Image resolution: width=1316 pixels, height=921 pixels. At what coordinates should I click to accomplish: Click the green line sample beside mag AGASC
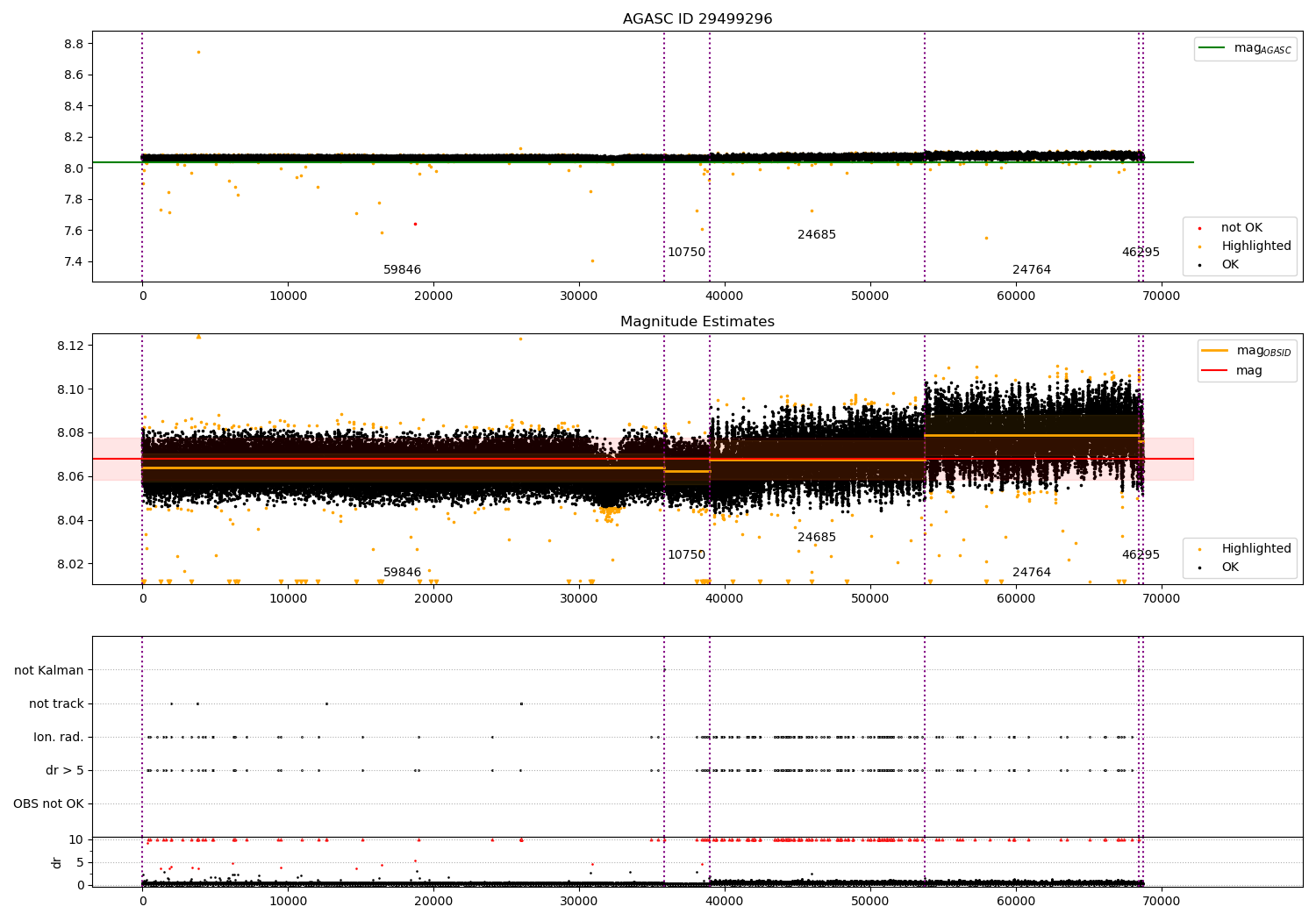coord(1212,48)
